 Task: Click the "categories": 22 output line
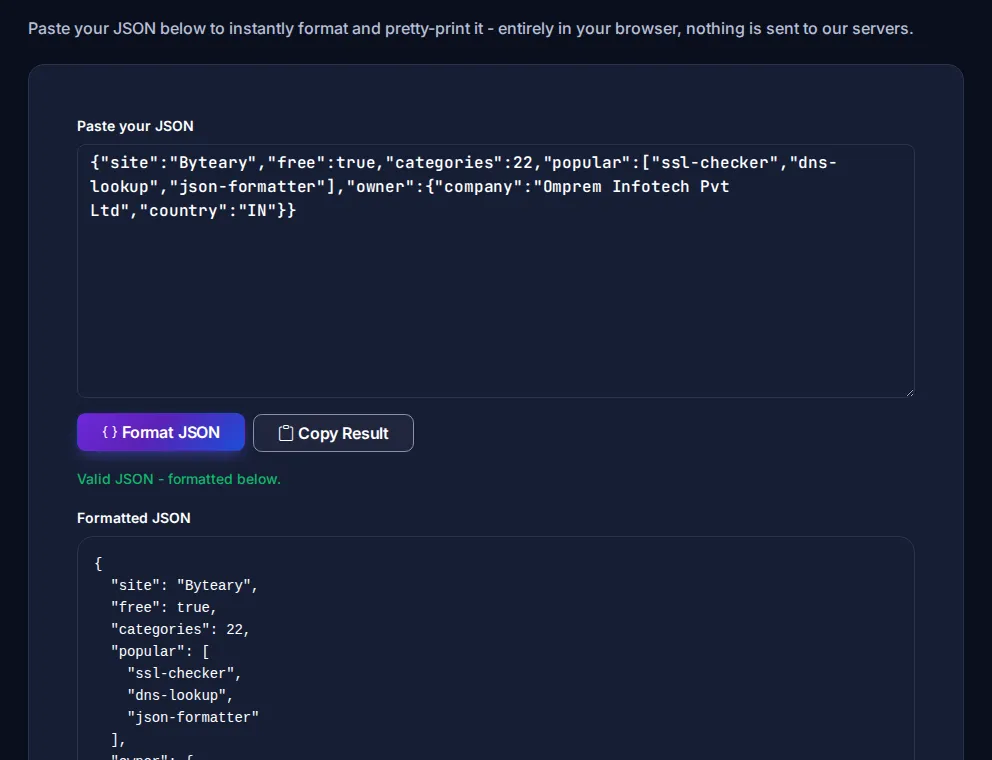[x=180, y=630]
